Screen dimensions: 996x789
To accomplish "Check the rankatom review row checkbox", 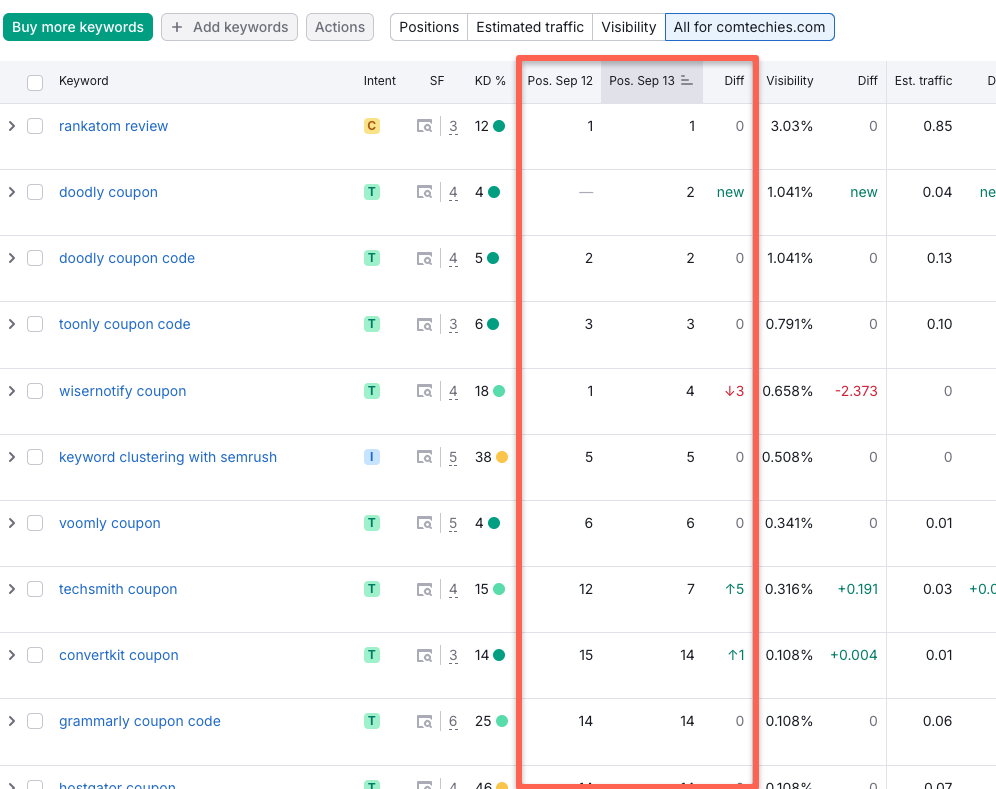I will tap(35, 126).
